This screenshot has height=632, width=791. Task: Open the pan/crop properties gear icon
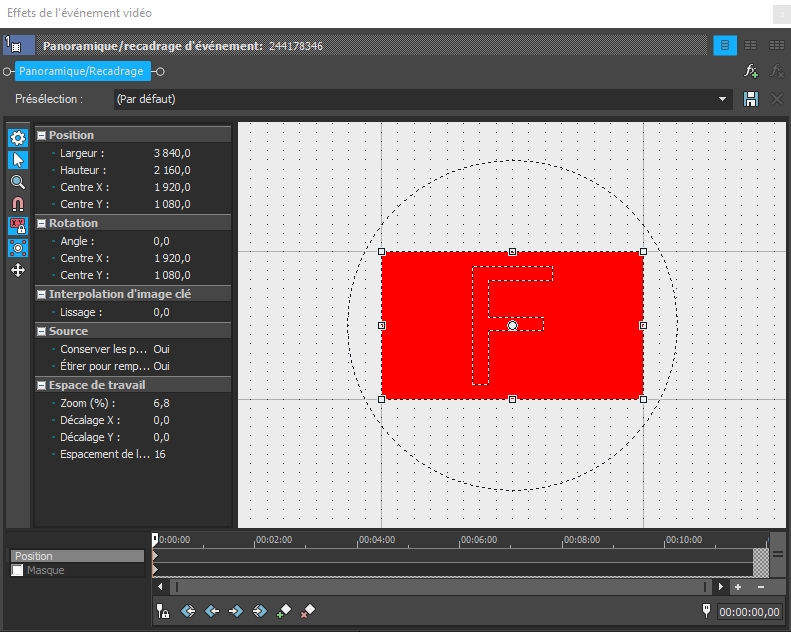[x=18, y=138]
